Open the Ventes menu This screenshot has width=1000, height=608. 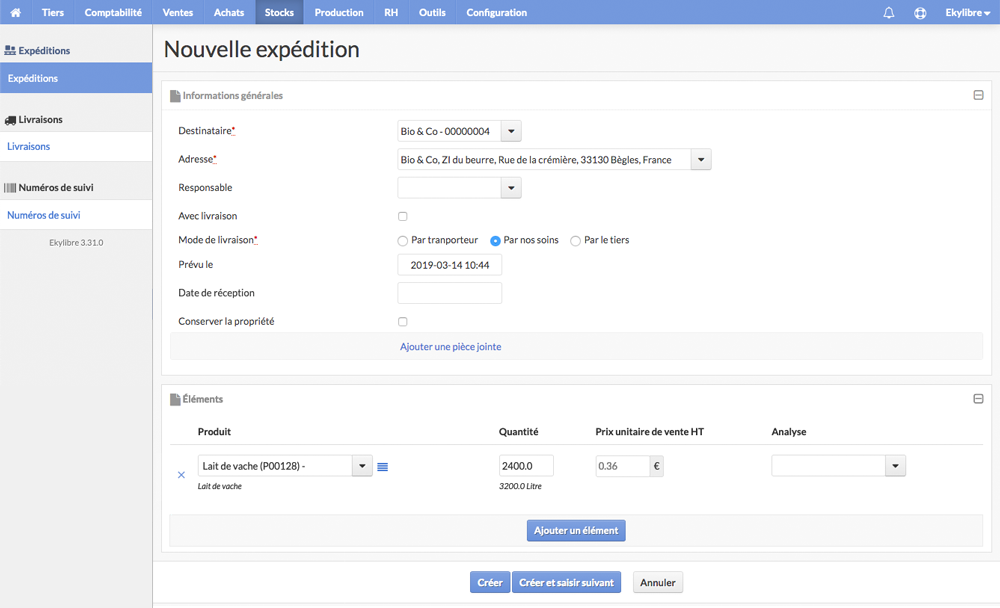coord(177,12)
